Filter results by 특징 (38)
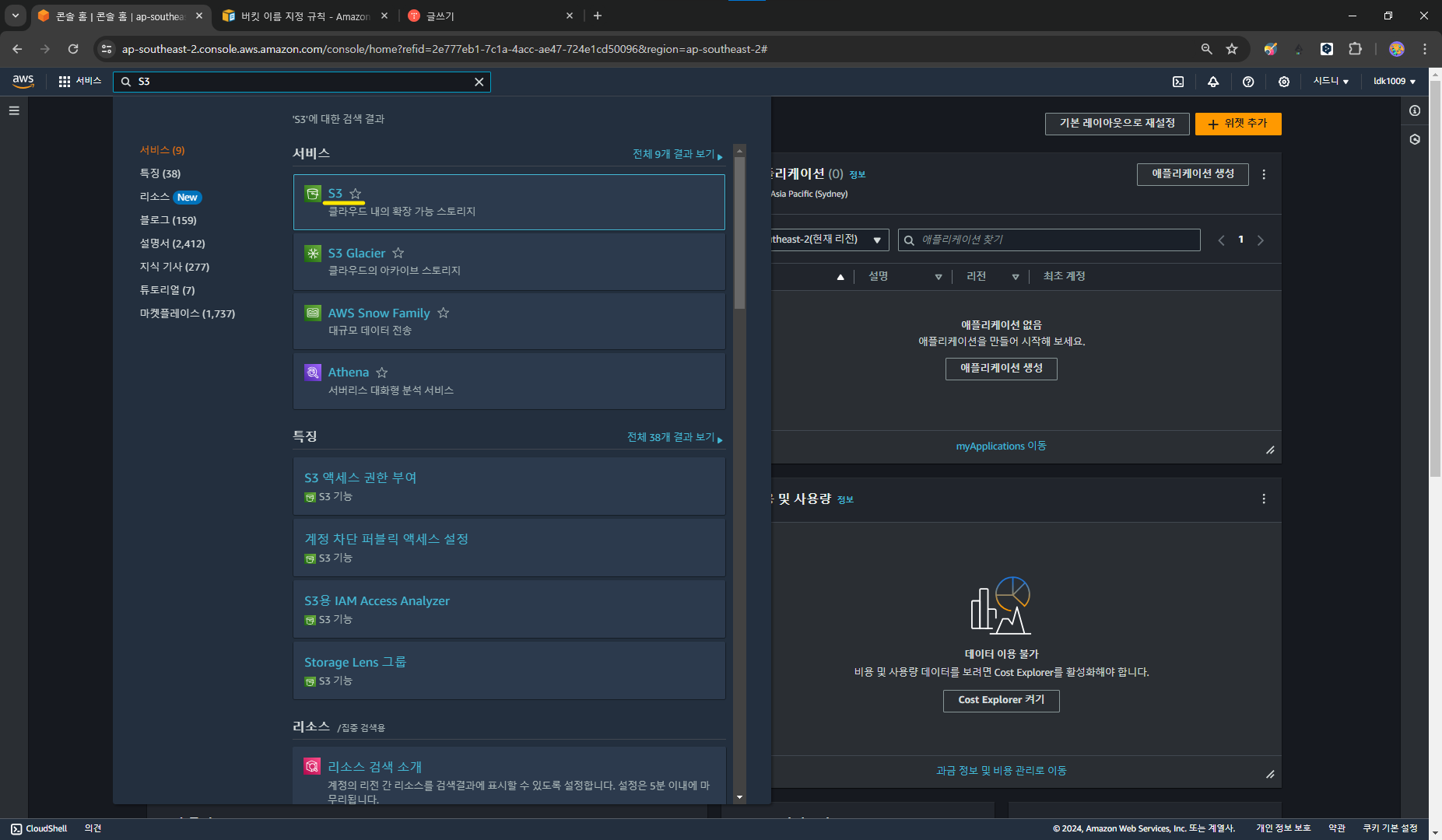Image resolution: width=1442 pixels, height=840 pixels. point(160,173)
